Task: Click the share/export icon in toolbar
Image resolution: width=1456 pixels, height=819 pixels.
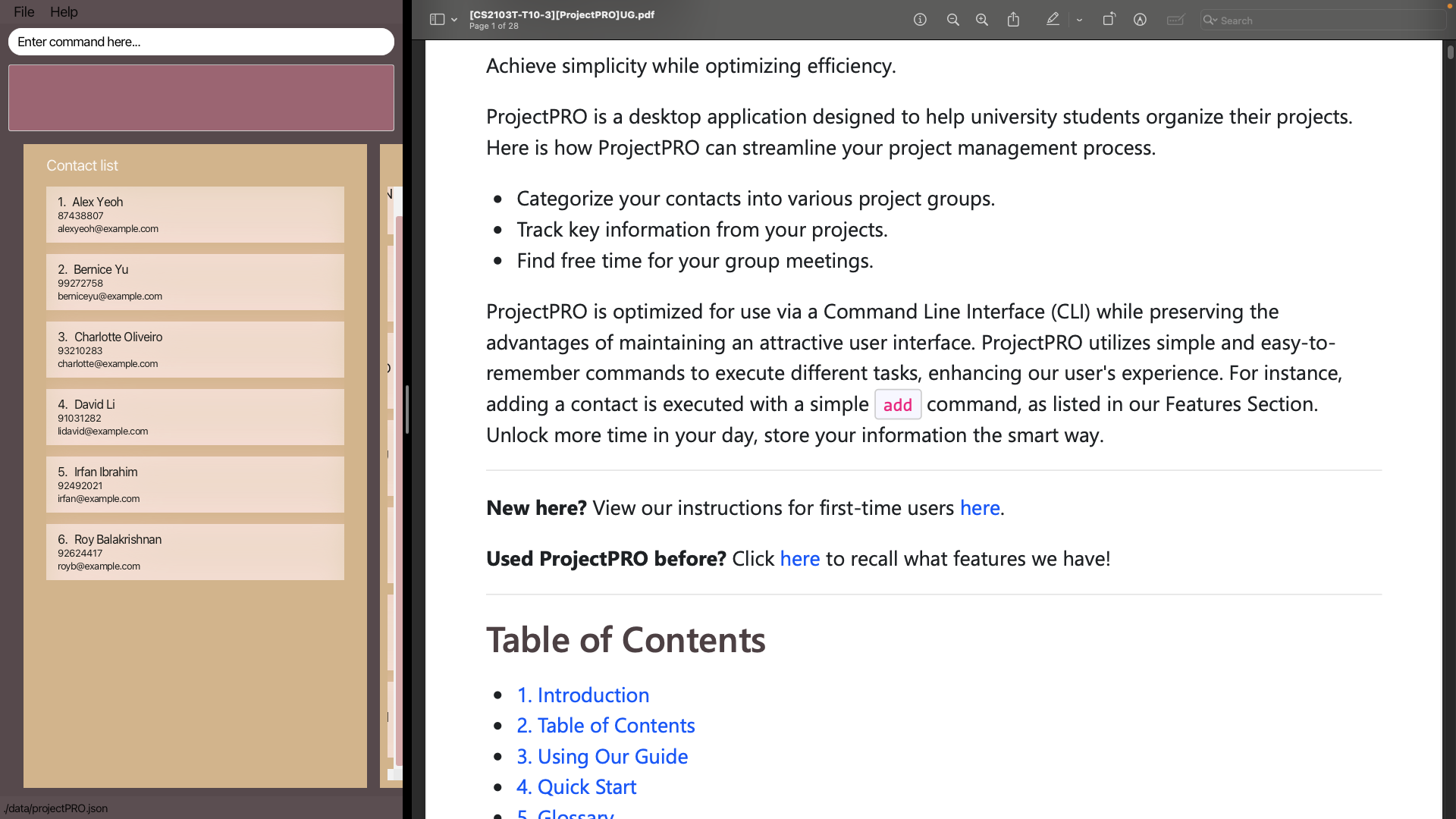Action: (1014, 20)
